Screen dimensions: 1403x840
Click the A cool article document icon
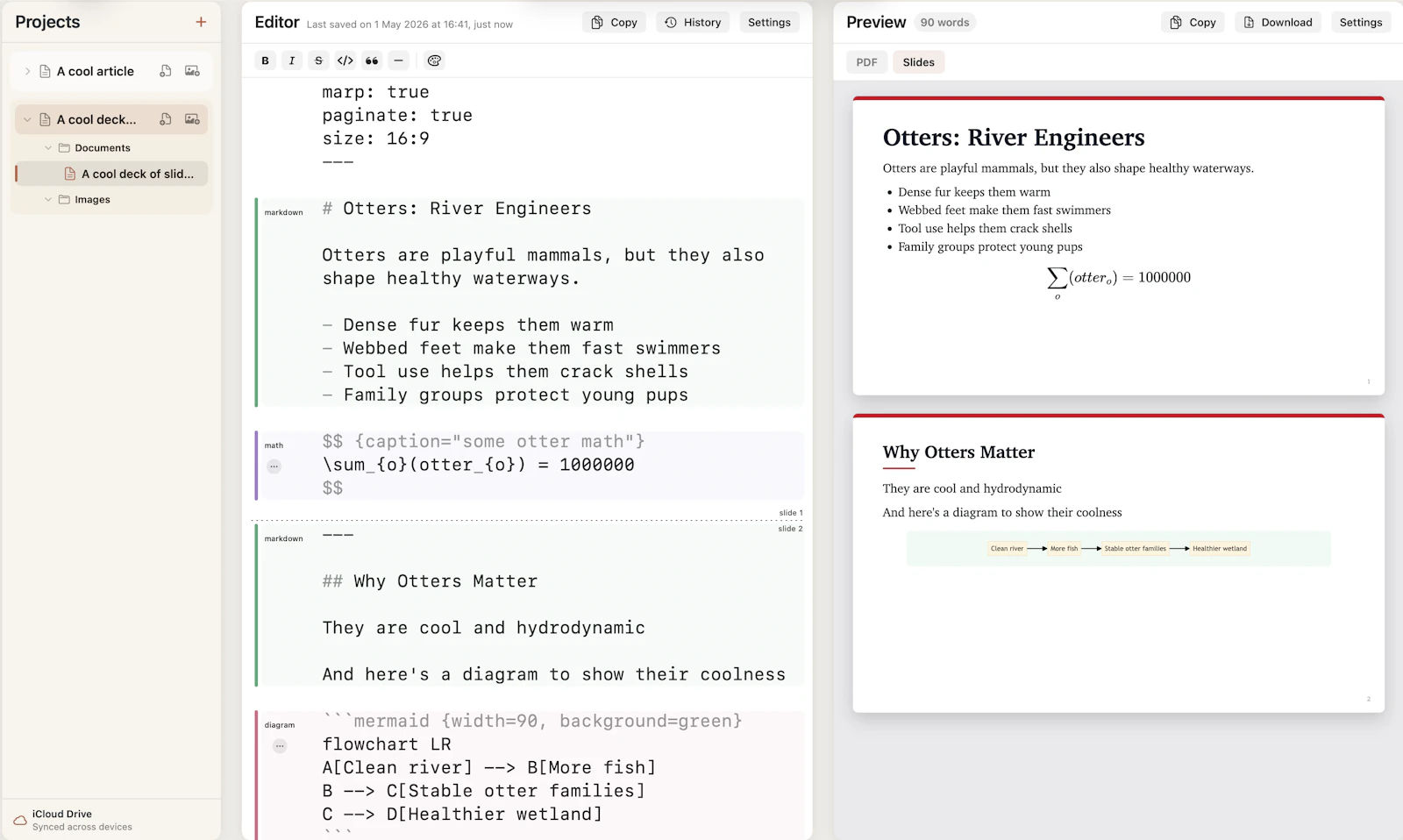[x=45, y=71]
